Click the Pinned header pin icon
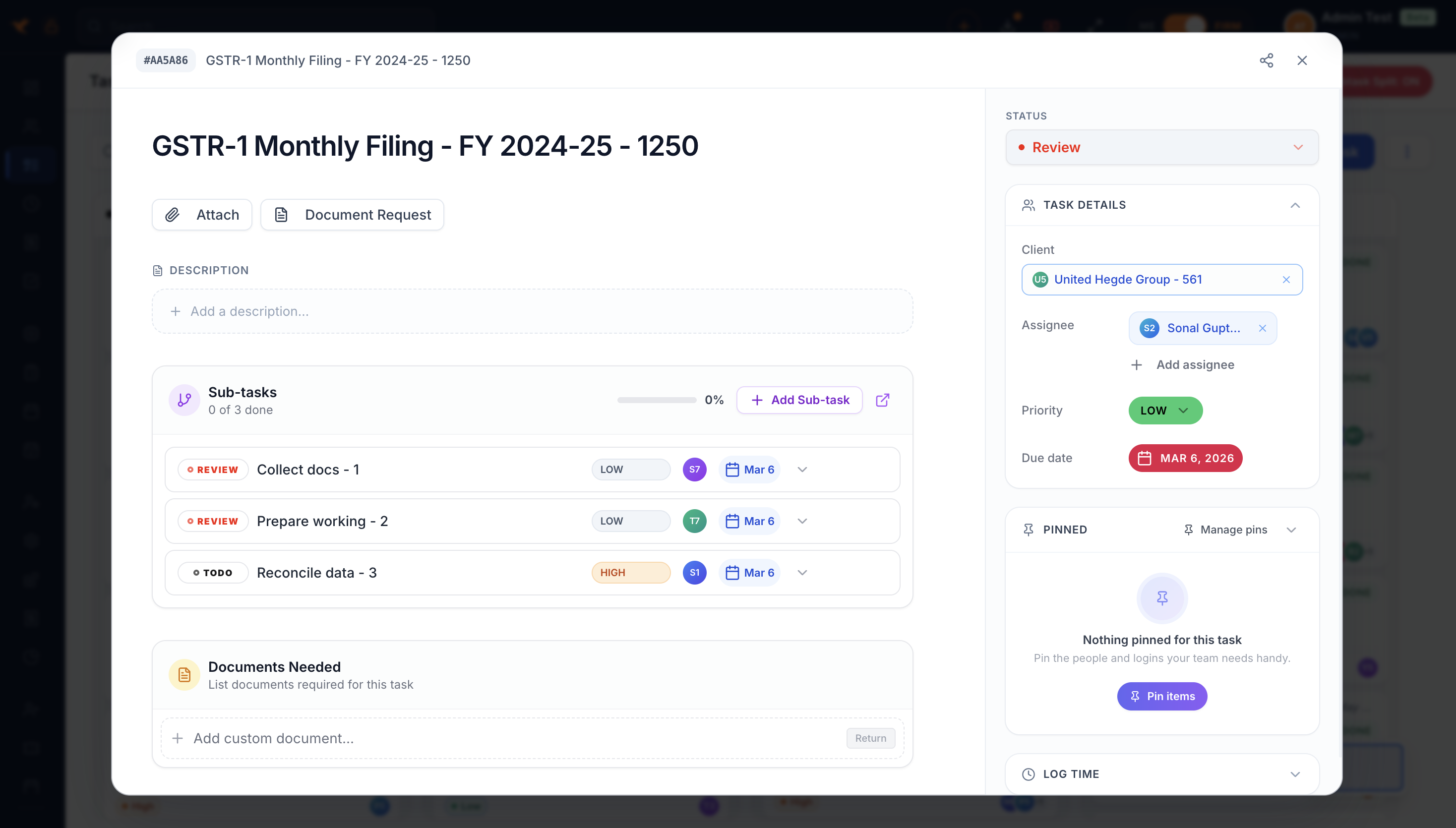1456x828 pixels. pyautogui.click(x=1029, y=530)
